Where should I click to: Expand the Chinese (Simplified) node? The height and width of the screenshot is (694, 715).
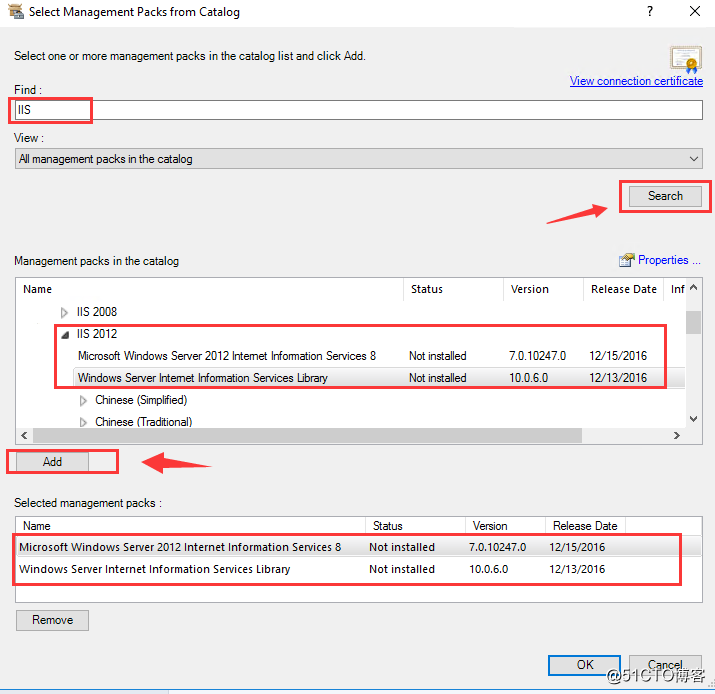coord(83,400)
